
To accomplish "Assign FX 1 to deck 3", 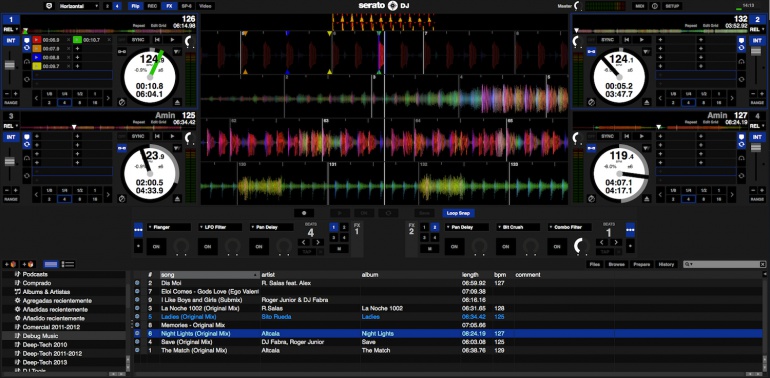I will [334, 238].
